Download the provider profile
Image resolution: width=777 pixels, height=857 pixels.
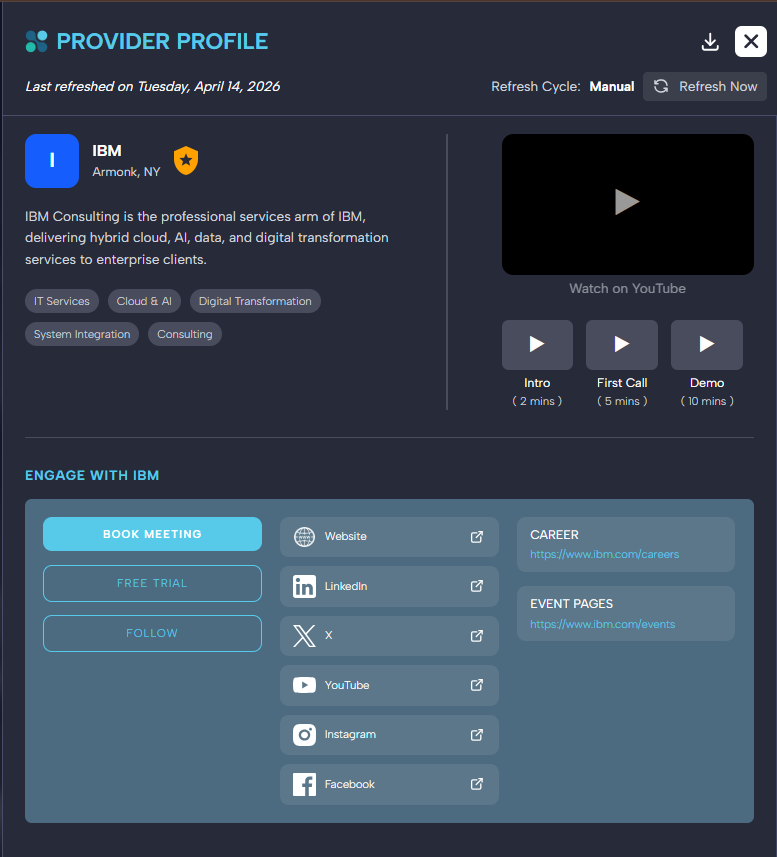point(710,42)
